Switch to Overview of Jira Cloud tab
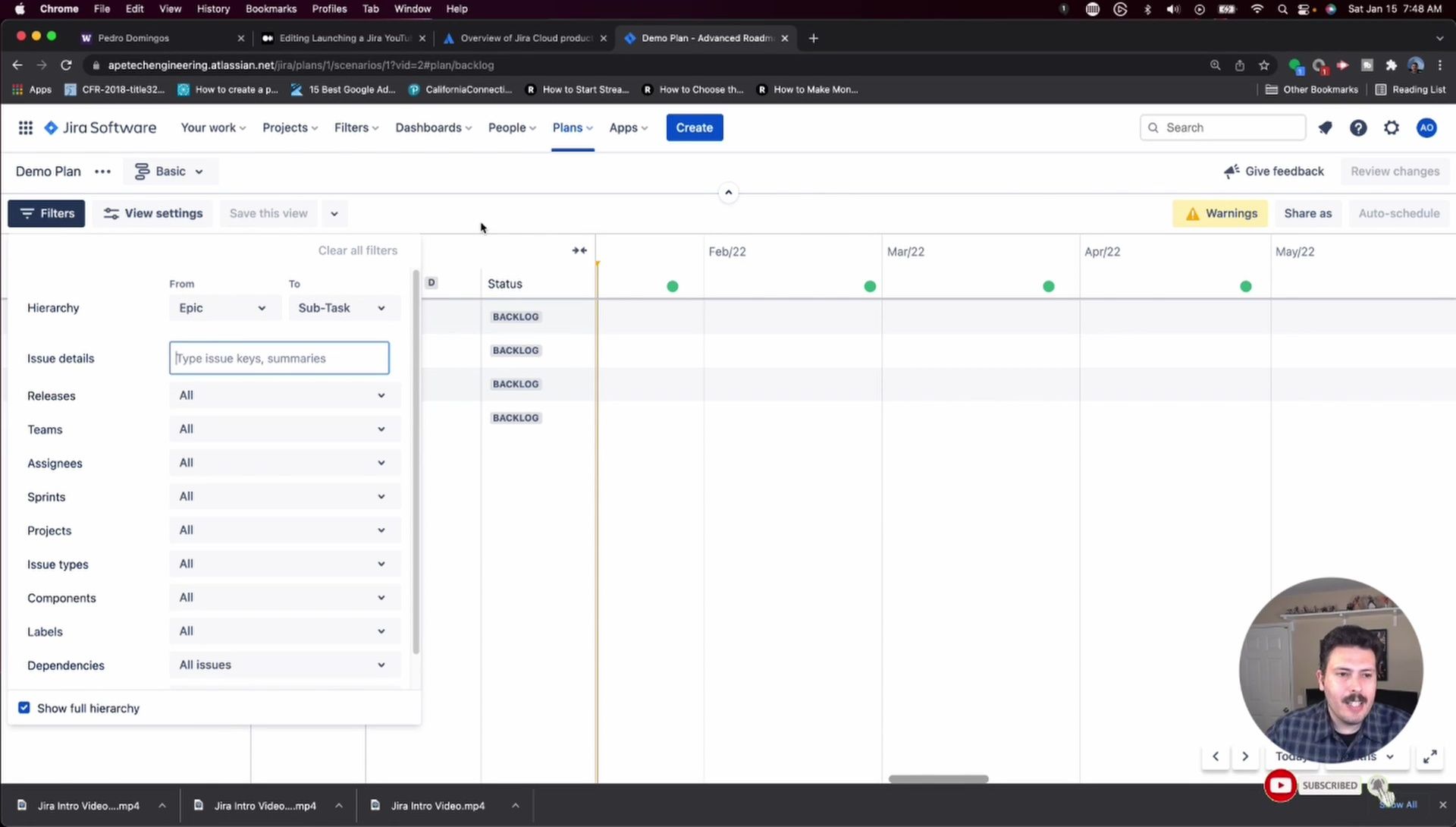The image size is (1456, 827). pos(526,38)
